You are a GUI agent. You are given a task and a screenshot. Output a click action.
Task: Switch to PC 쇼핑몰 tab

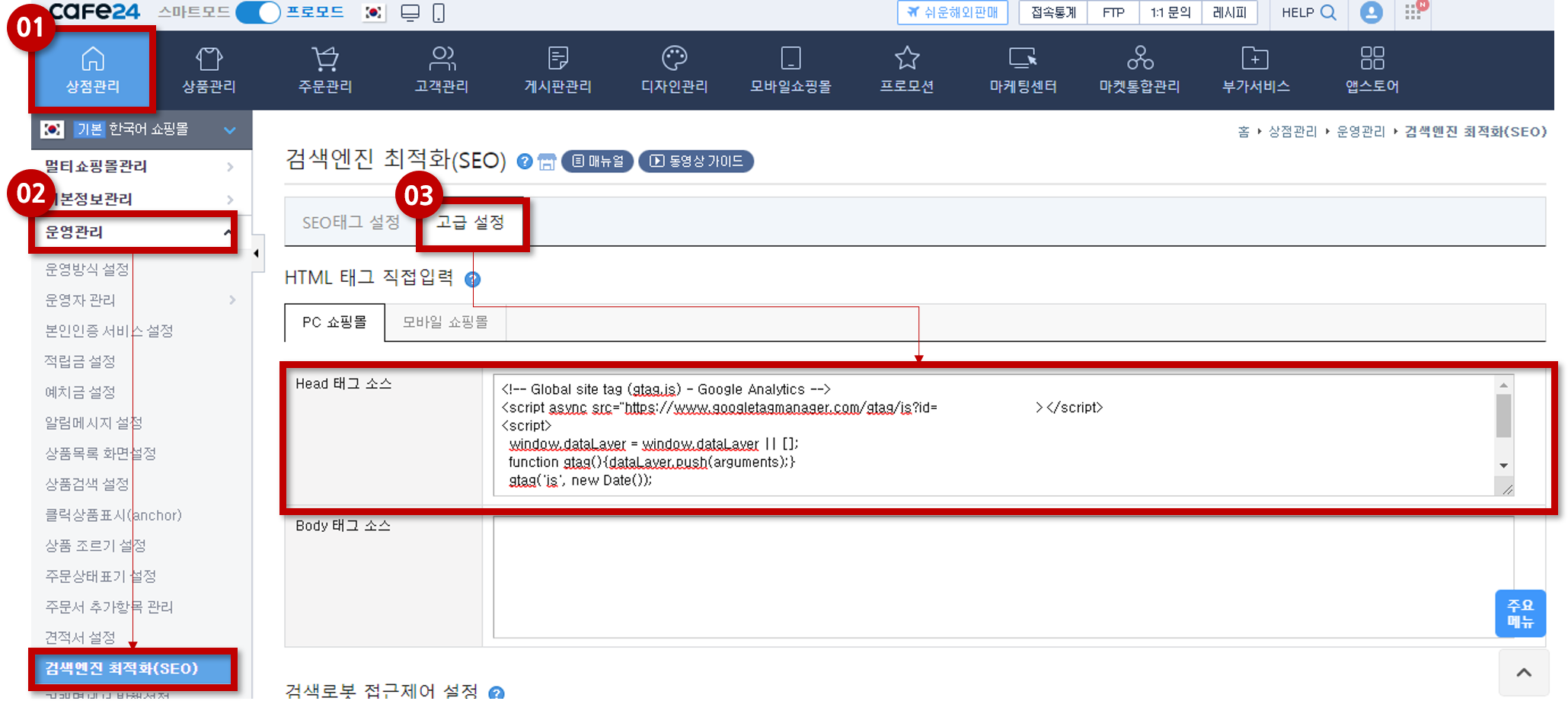click(334, 322)
